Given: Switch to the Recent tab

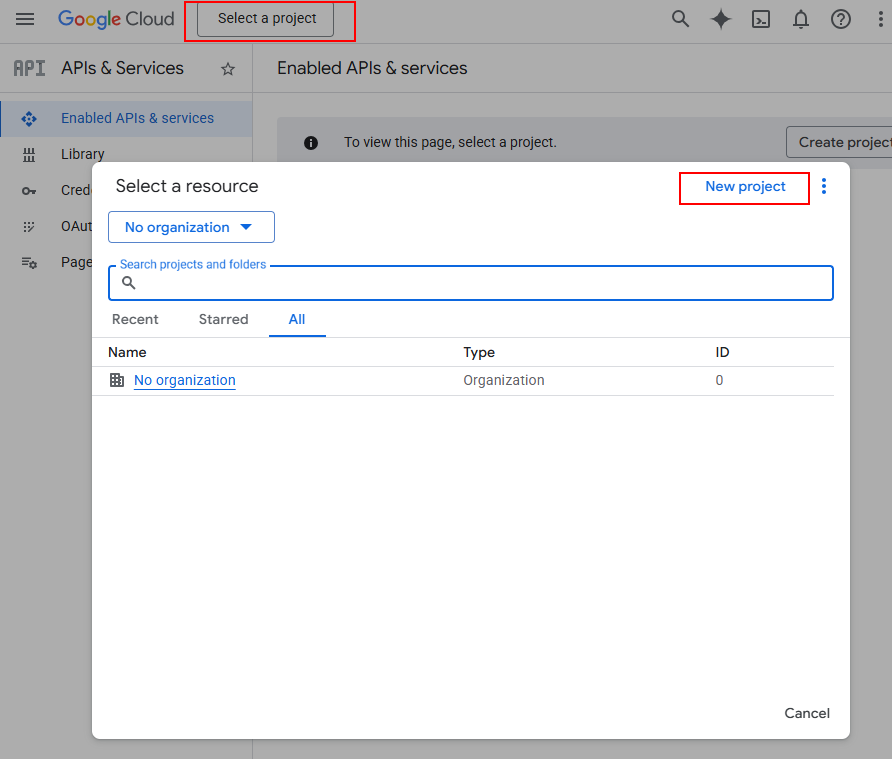Looking at the screenshot, I should point(135,319).
